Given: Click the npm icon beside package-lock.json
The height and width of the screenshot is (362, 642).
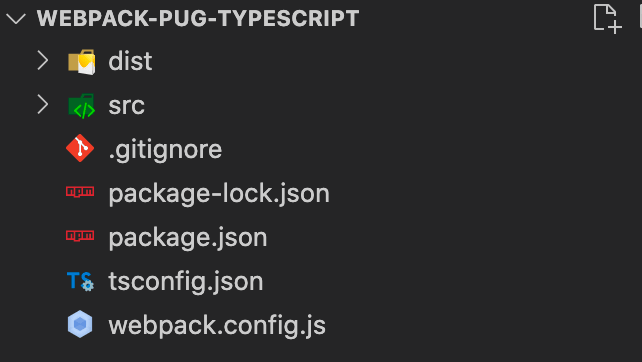Looking at the screenshot, I should (80, 192).
